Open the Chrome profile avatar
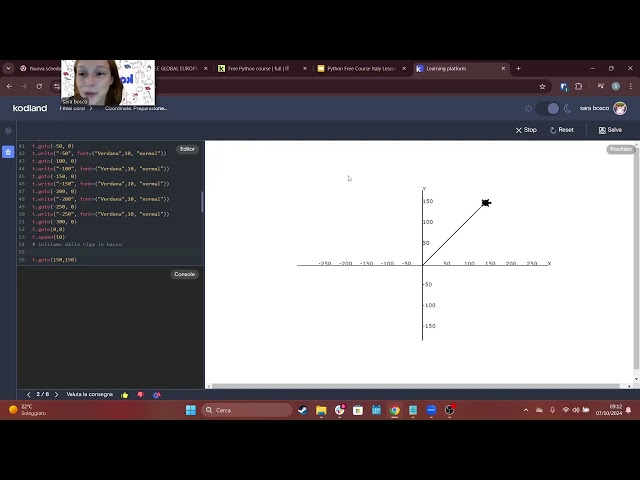This screenshot has height=480, width=640. (616, 87)
